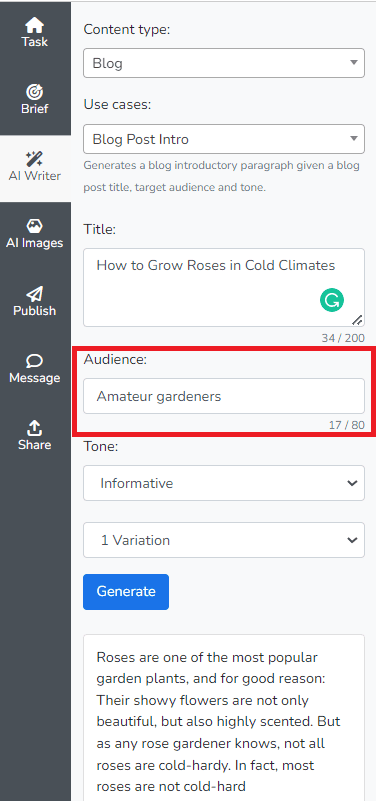Open the AI Images picture icon
The image size is (376, 801).
[35, 226]
